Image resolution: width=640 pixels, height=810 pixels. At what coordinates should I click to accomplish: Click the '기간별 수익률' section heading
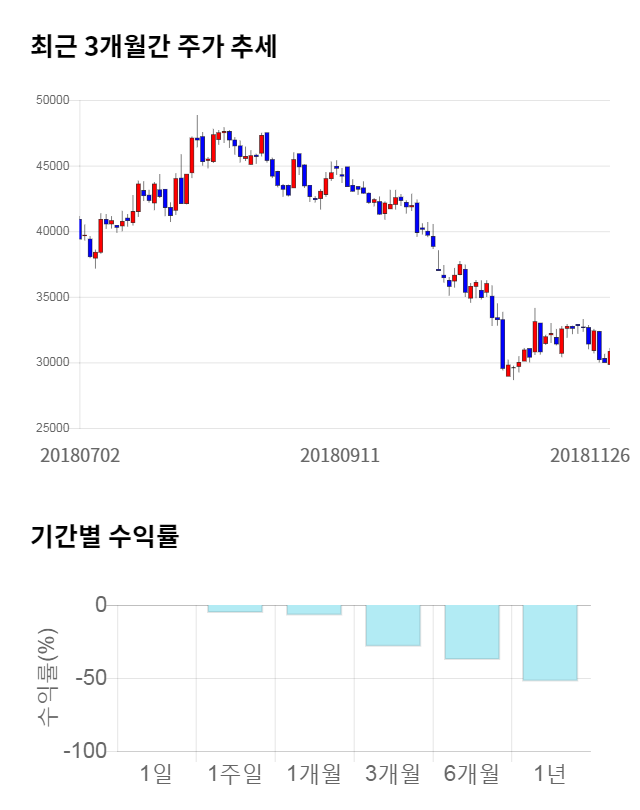(x=104, y=535)
